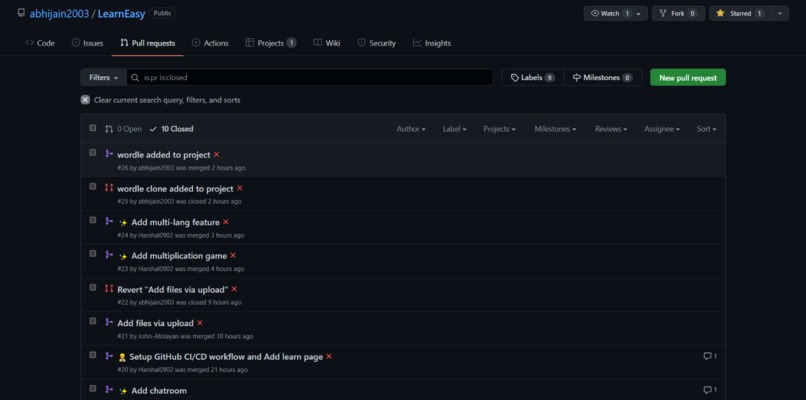Switch to the Issues tab
806x400 pixels.
[87, 43]
